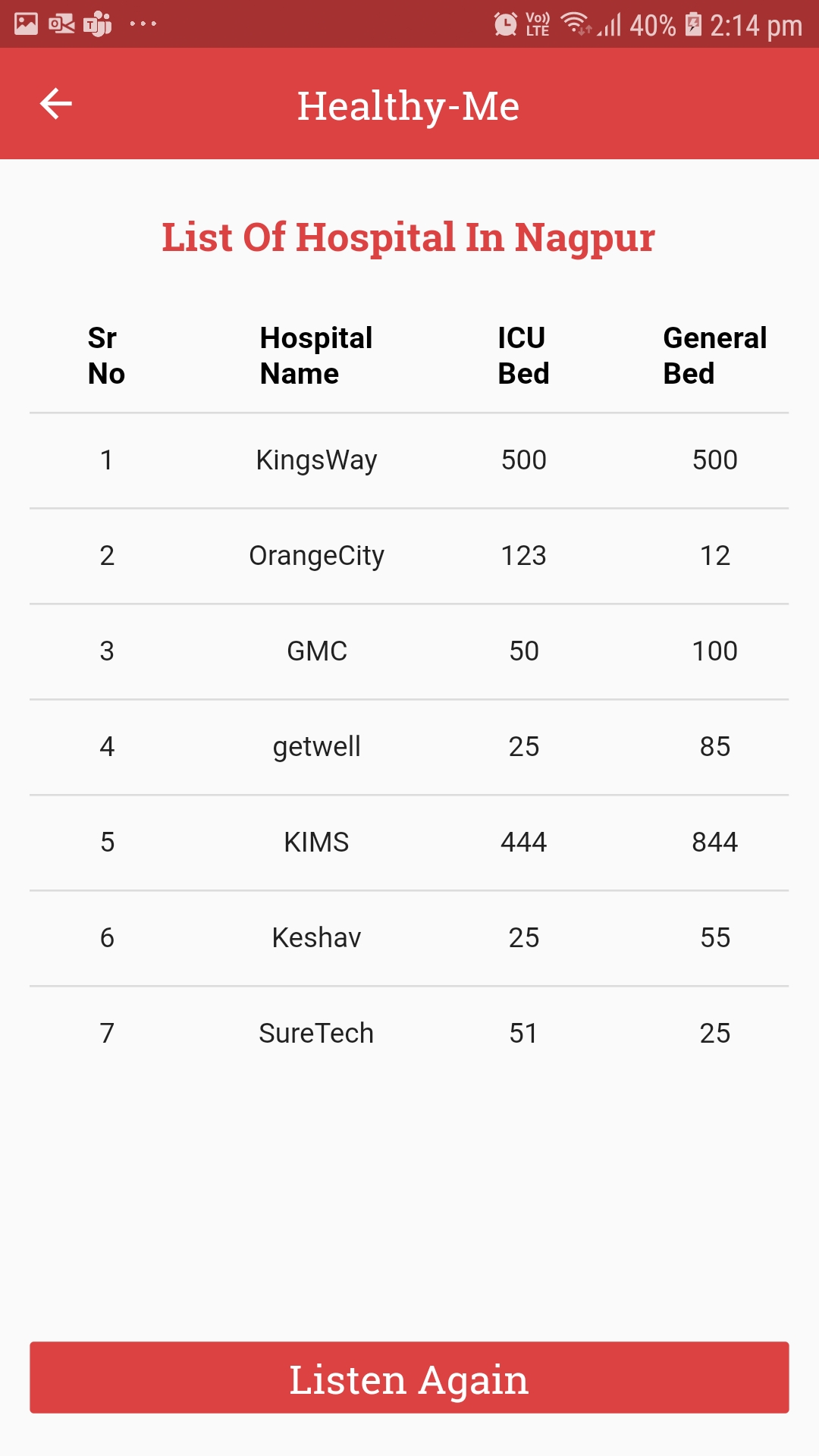Screen dimensions: 819x1456
Task: Tap the Wi-Fi status icon
Action: click(576, 24)
